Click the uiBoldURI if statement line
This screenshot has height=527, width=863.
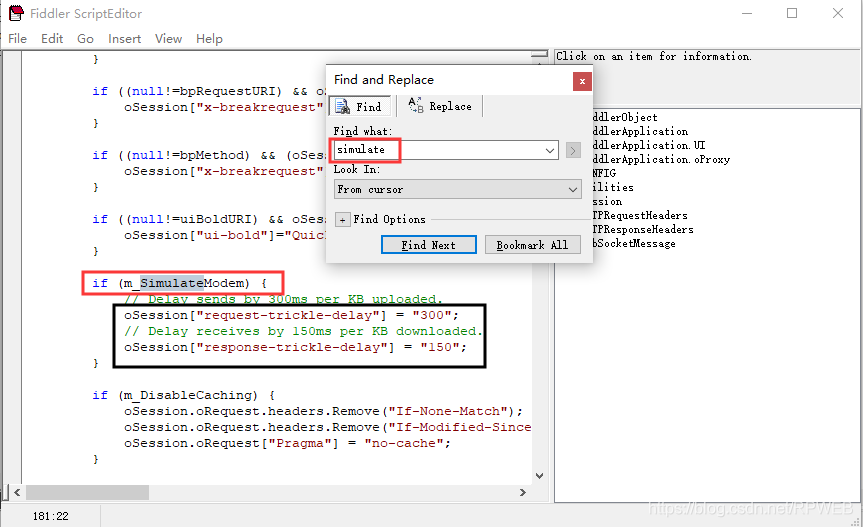(209, 219)
